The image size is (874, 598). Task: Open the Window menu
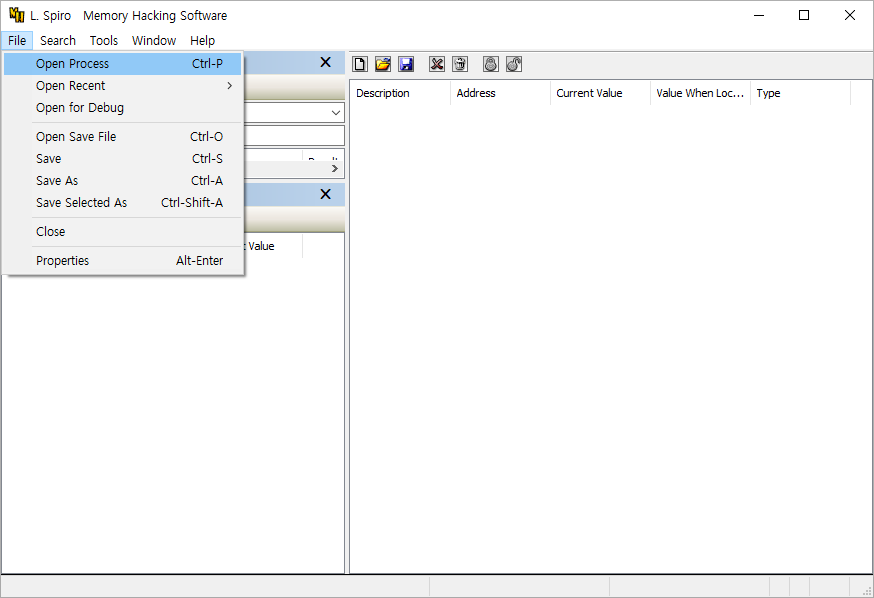click(154, 41)
